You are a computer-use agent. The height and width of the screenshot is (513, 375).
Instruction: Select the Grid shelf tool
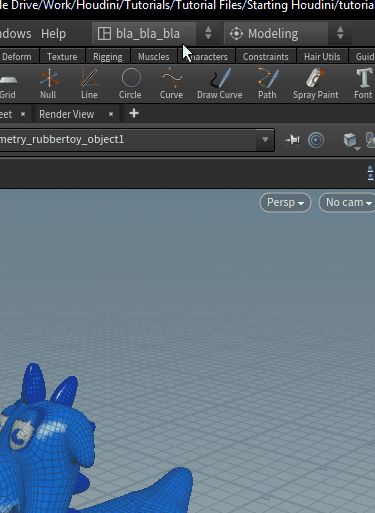pyautogui.click(x=8, y=83)
